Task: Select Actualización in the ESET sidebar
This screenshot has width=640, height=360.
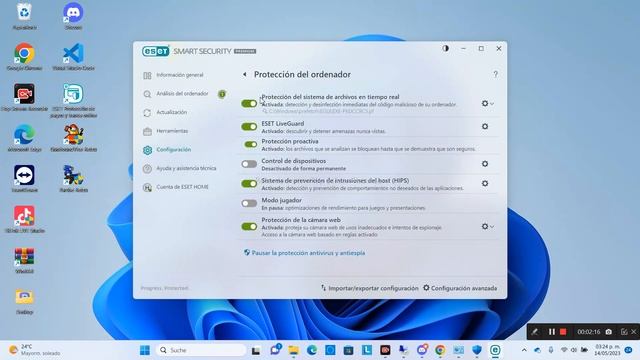Action: pyautogui.click(x=171, y=112)
